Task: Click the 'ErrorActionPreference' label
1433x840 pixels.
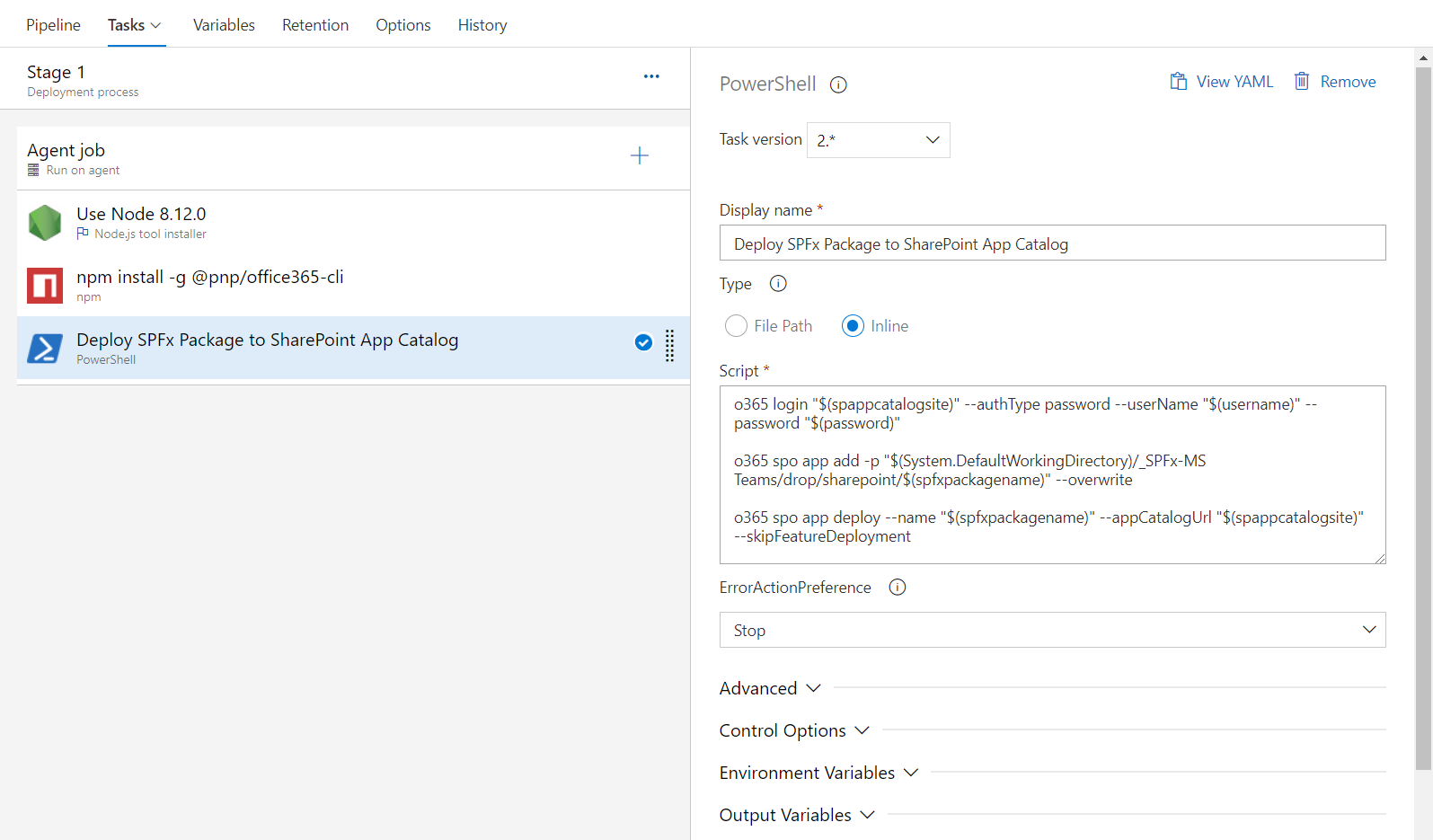Action: 795,588
